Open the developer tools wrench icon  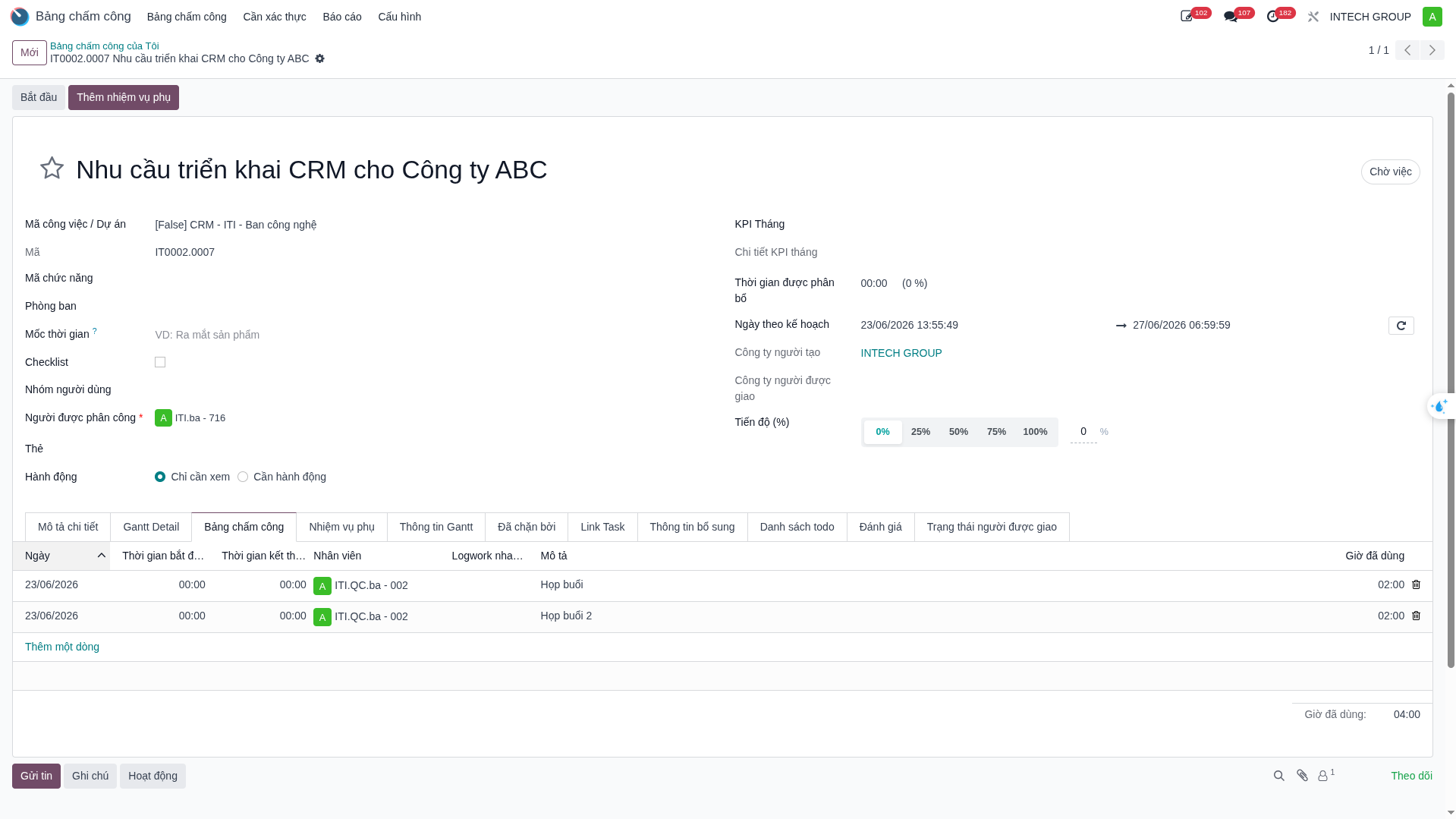[x=1313, y=17]
